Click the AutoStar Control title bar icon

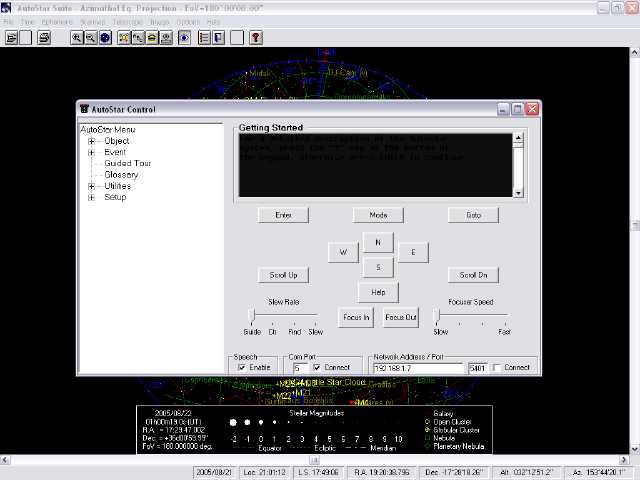tap(84, 109)
